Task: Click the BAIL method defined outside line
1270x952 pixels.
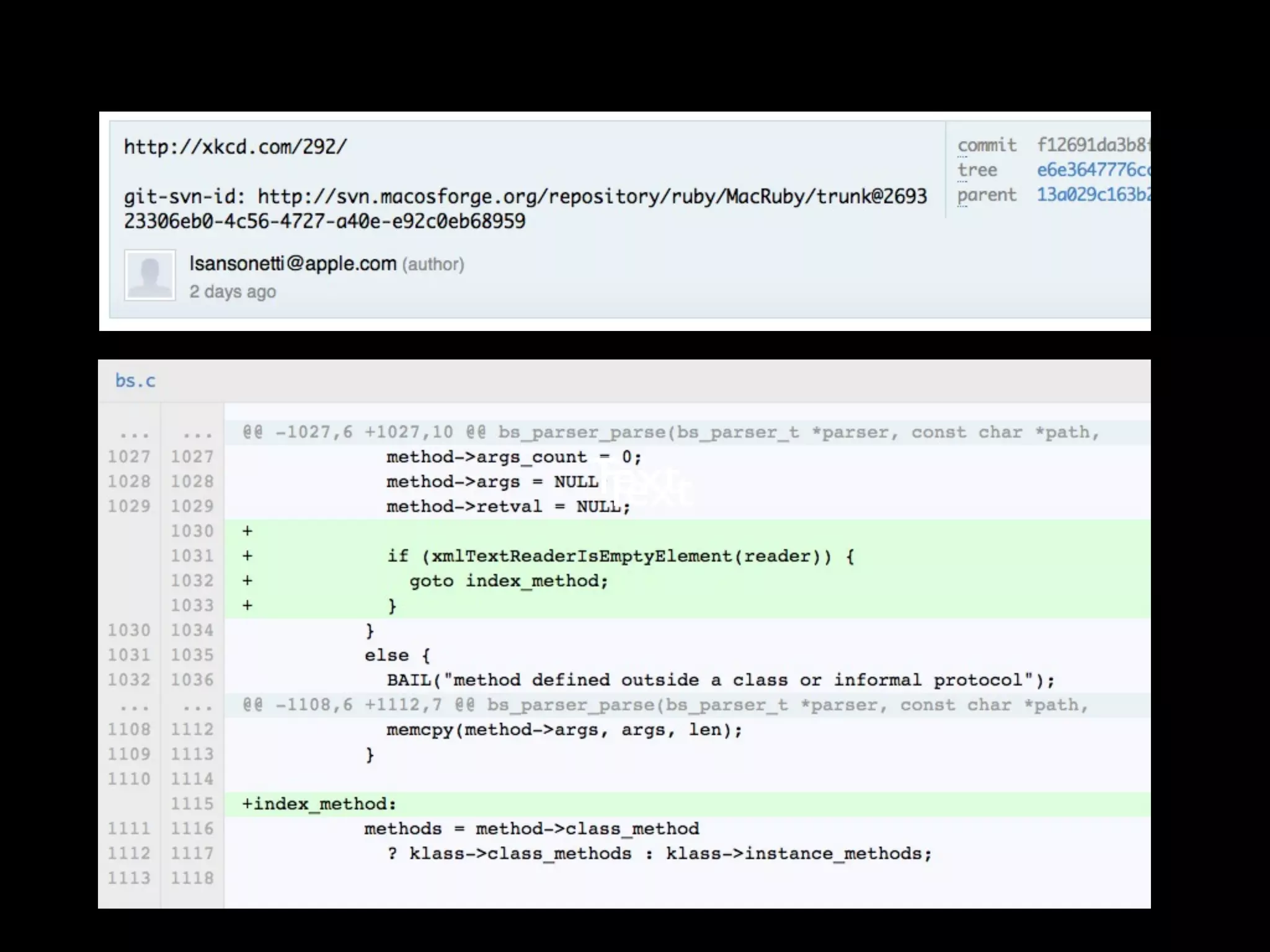Action: click(x=720, y=680)
